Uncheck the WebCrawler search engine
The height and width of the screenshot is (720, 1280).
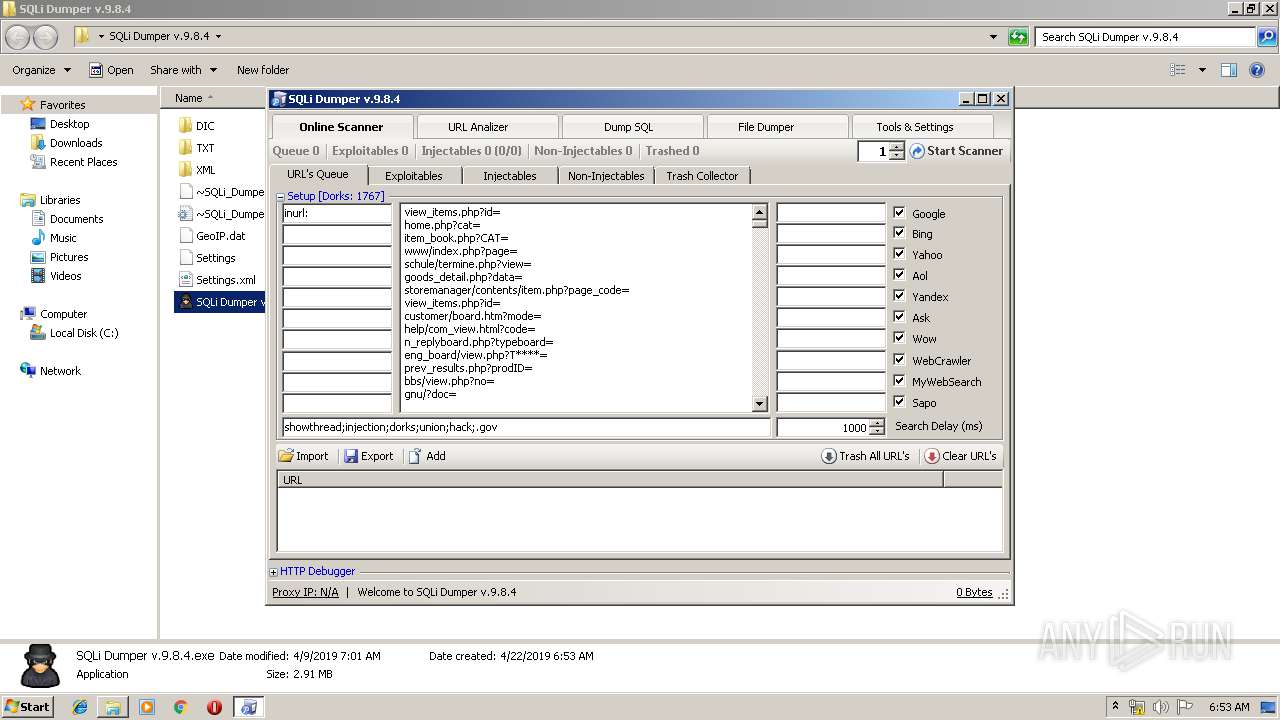pyautogui.click(x=899, y=360)
